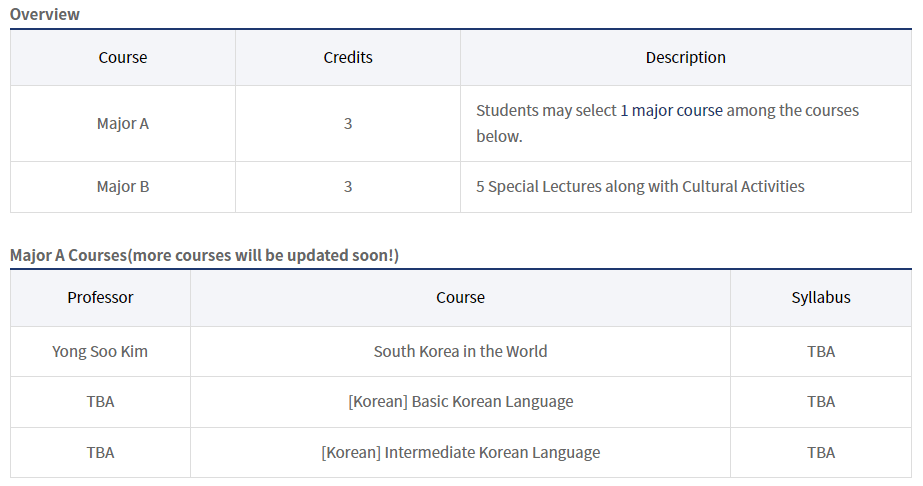923x486 pixels.
Task: Select professor Yong Soo Kim
Action: [100, 351]
